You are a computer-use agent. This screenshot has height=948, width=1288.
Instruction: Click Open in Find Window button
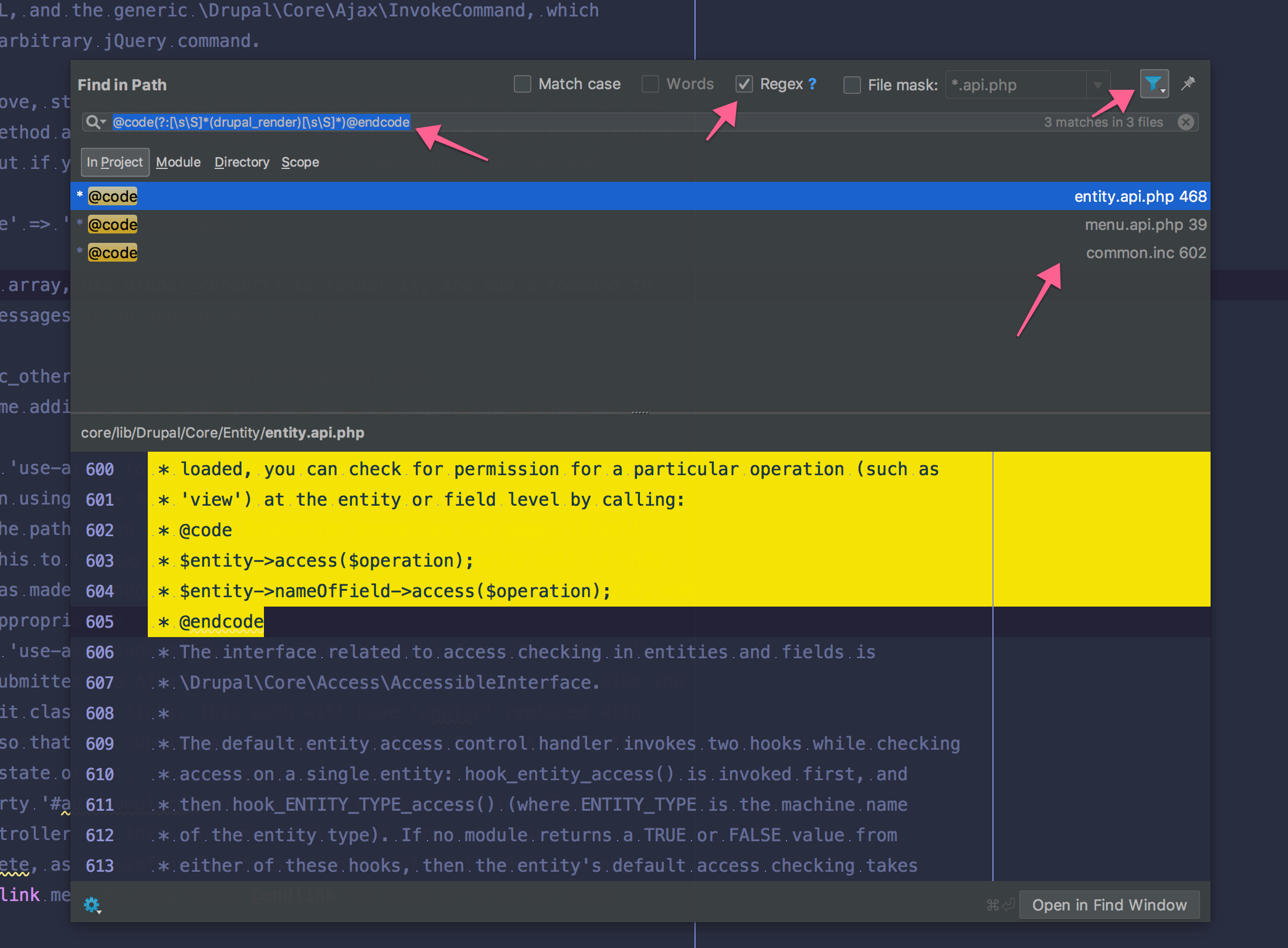[x=1109, y=905]
